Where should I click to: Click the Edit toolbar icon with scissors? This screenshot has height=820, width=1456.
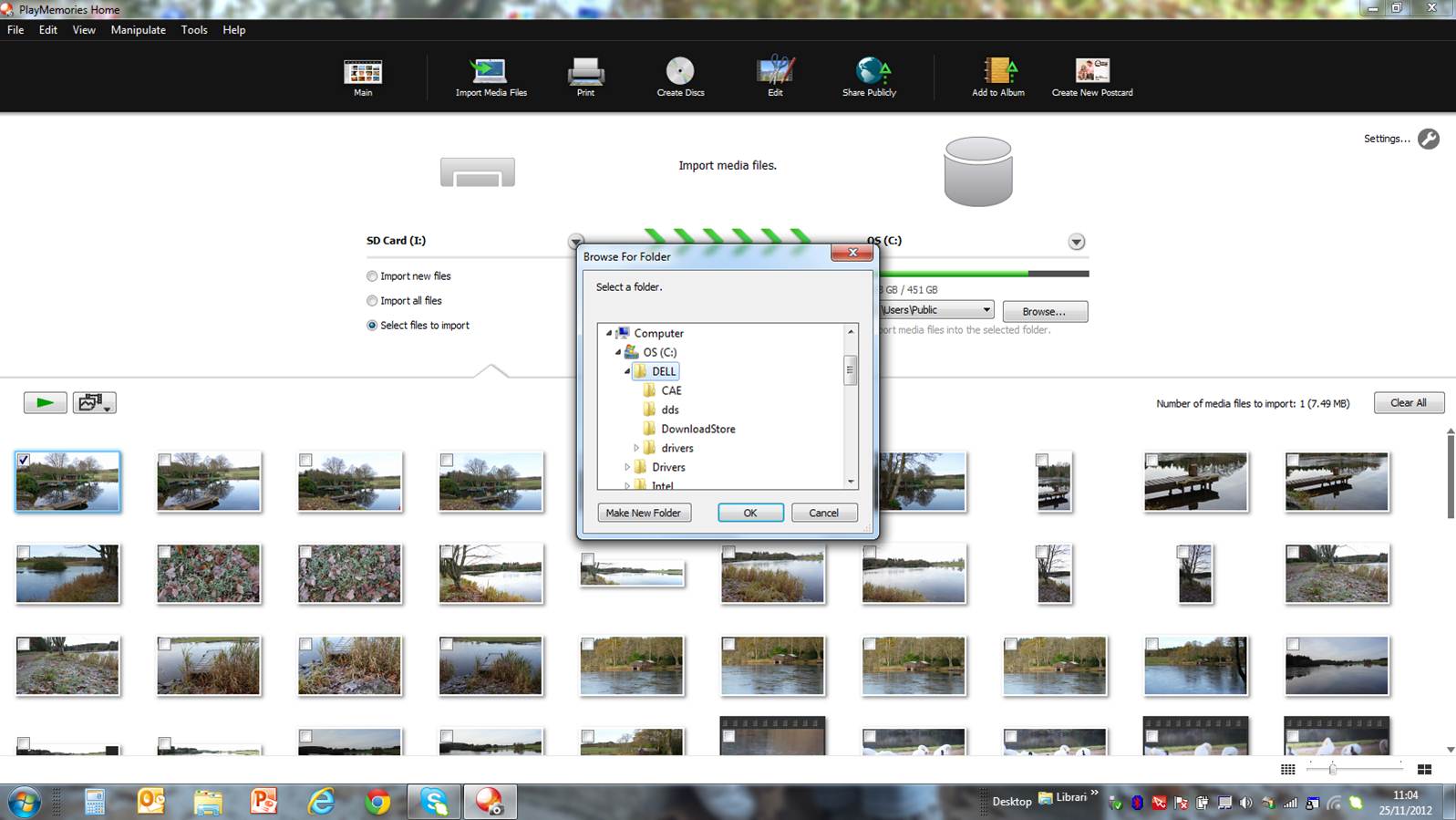775,77
